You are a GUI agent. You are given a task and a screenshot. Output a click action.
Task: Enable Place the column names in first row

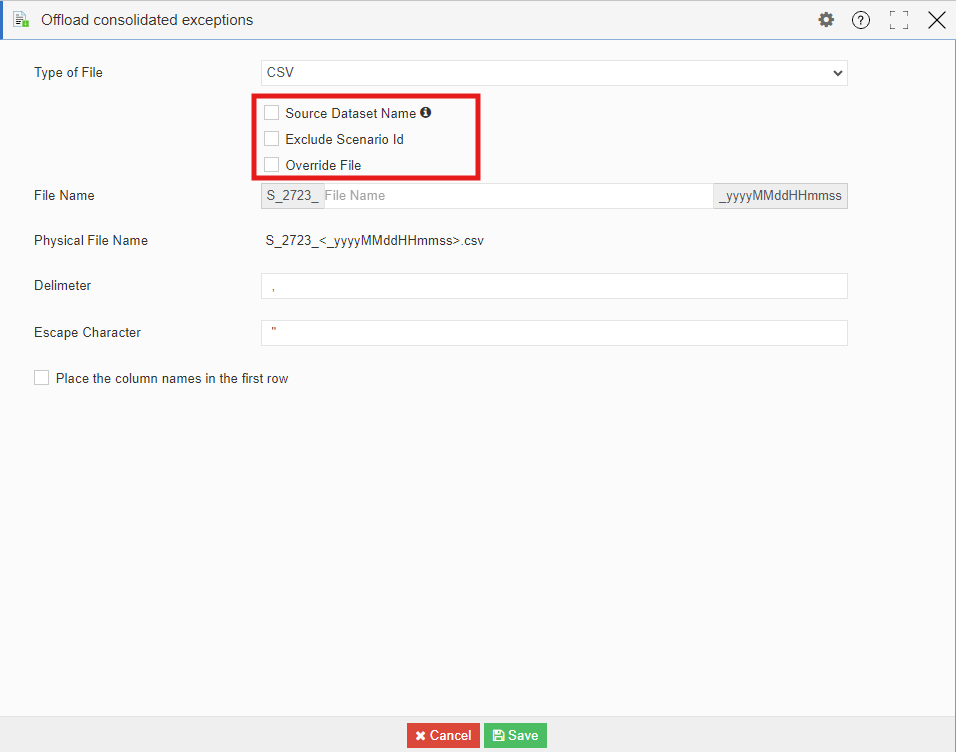coord(42,378)
